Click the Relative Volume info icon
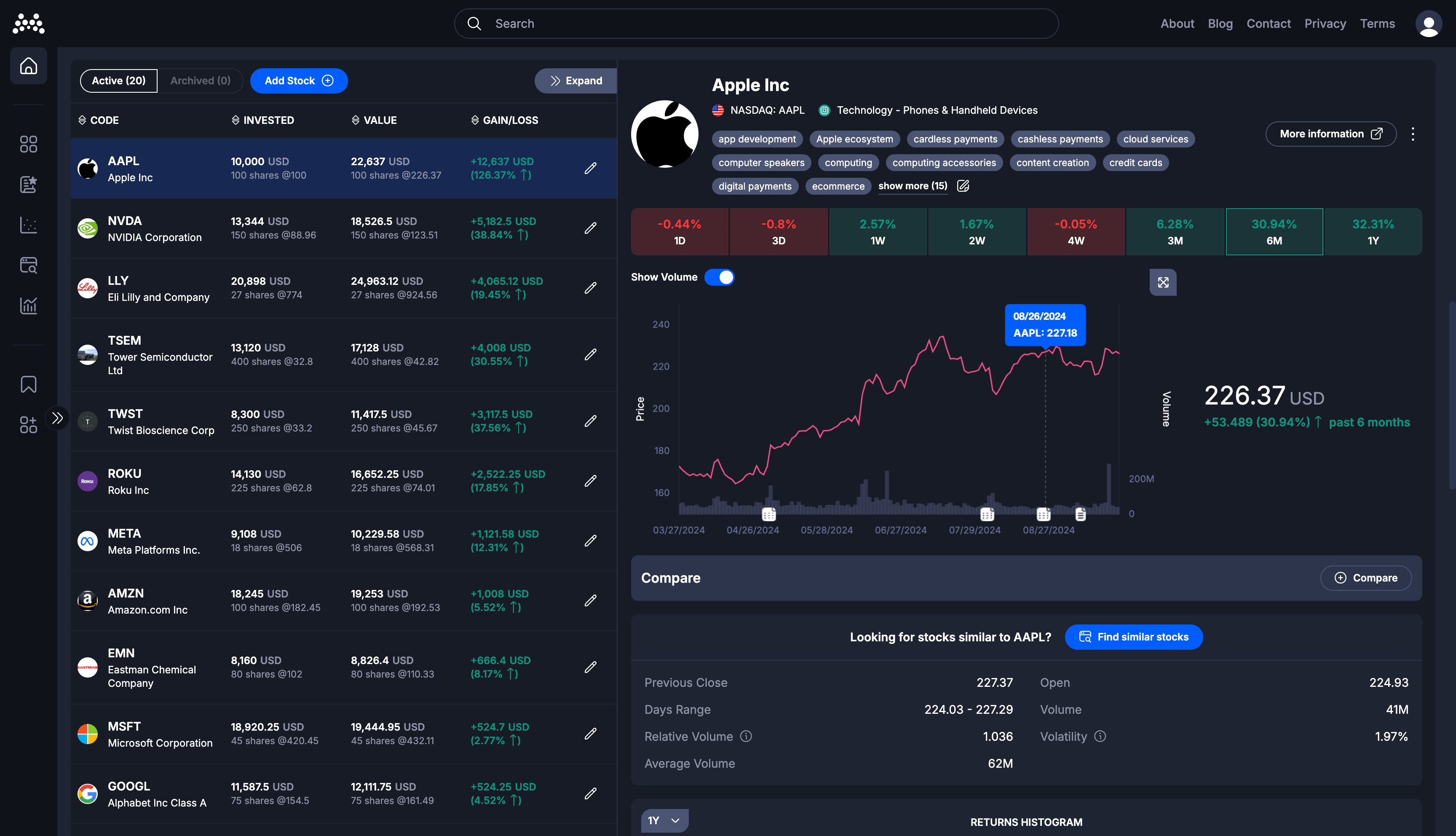Image resolution: width=1456 pixels, height=836 pixels. coord(746,736)
